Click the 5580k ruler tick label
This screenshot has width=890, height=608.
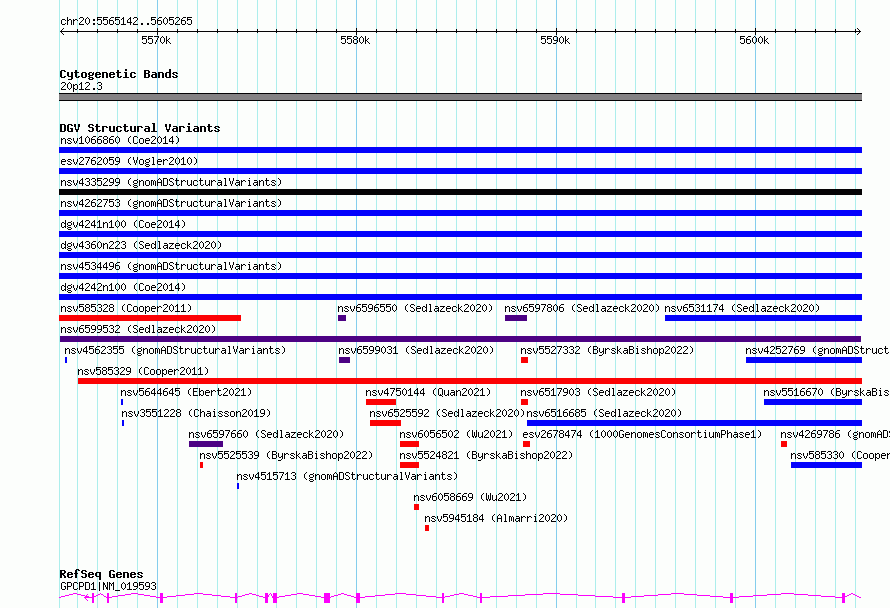point(355,40)
